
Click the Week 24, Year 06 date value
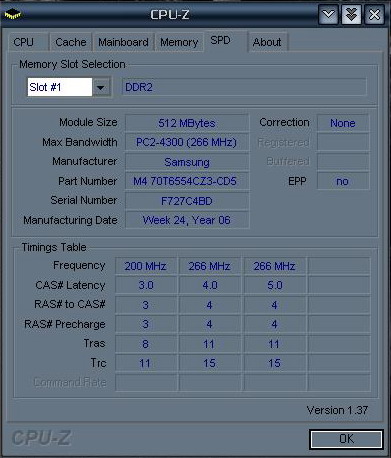[187, 220]
